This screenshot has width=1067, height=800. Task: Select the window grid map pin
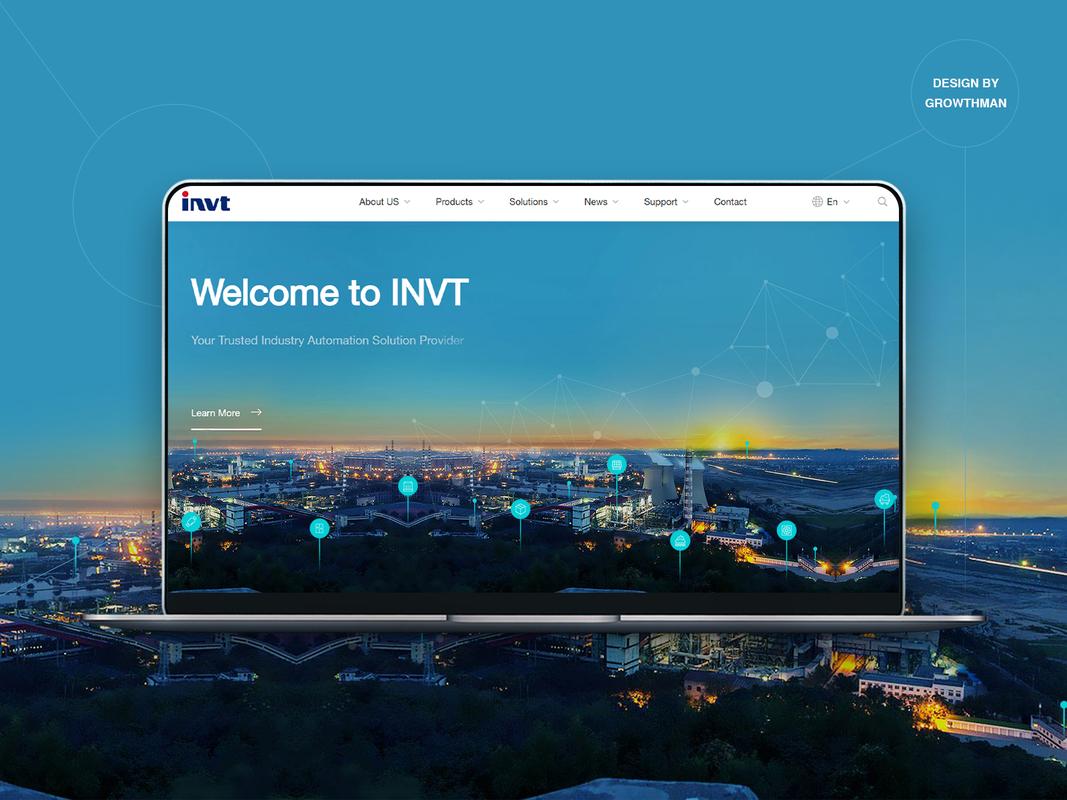coord(319,529)
